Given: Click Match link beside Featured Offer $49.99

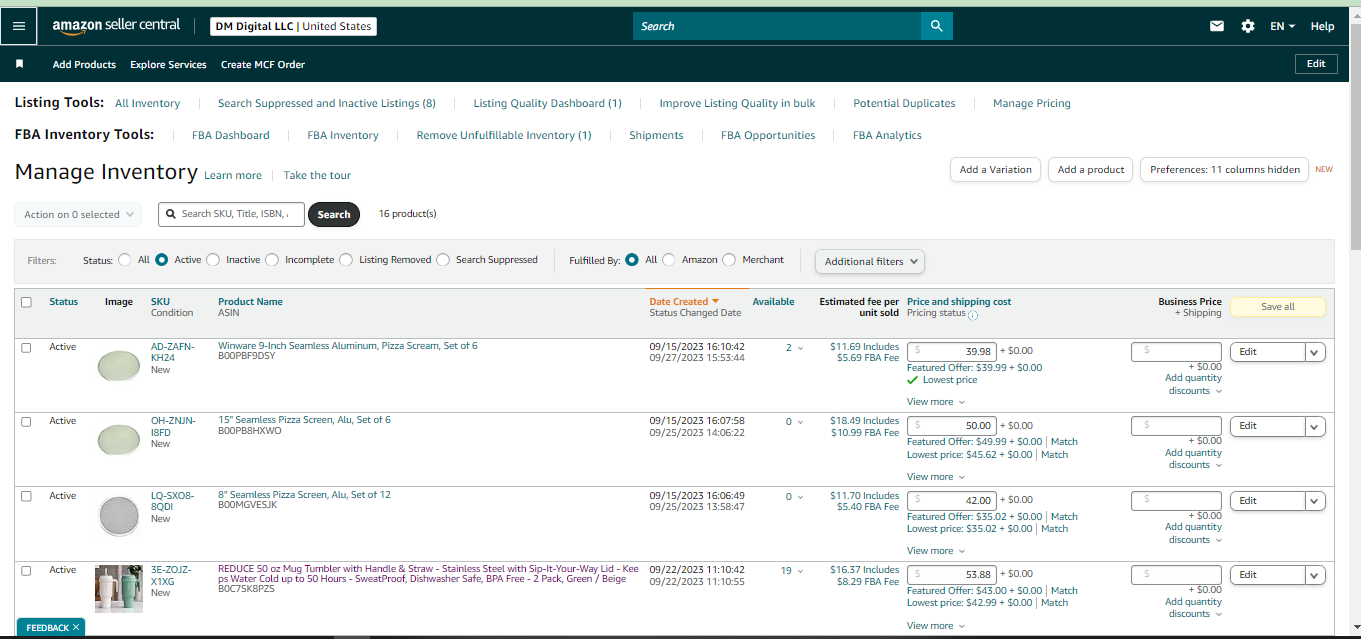Looking at the screenshot, I should tap(1064, 442).
